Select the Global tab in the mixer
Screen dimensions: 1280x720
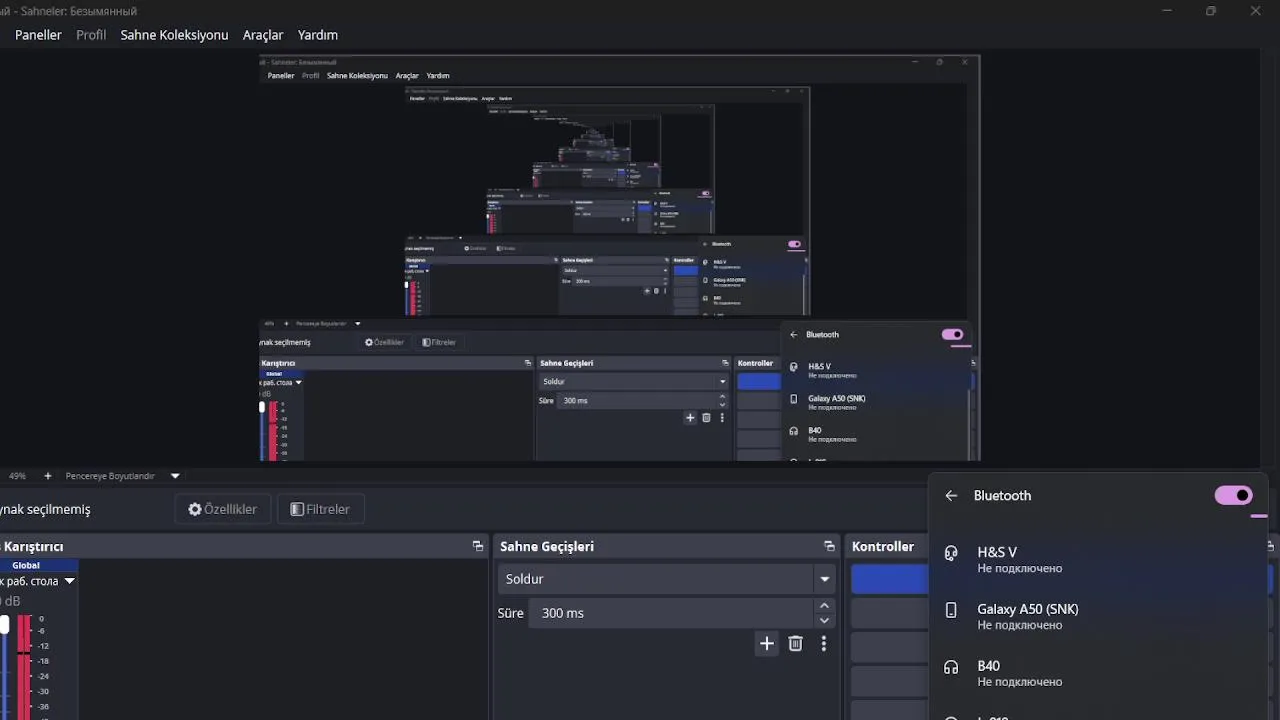pyautogui.click(x=26, y=565)
